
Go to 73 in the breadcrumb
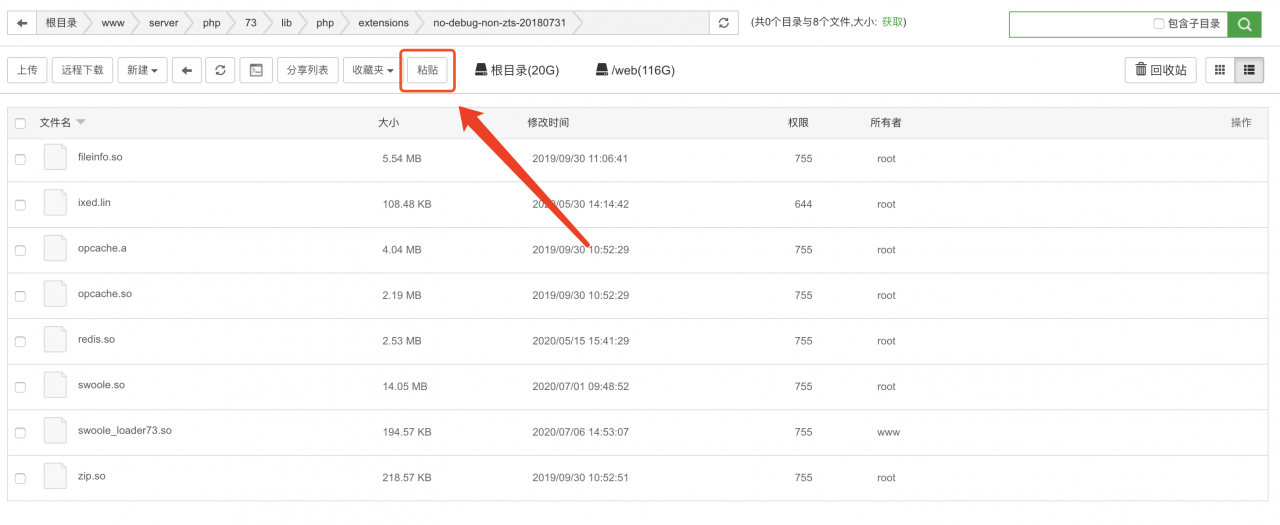pyautogui.click(x=251, y=22)
